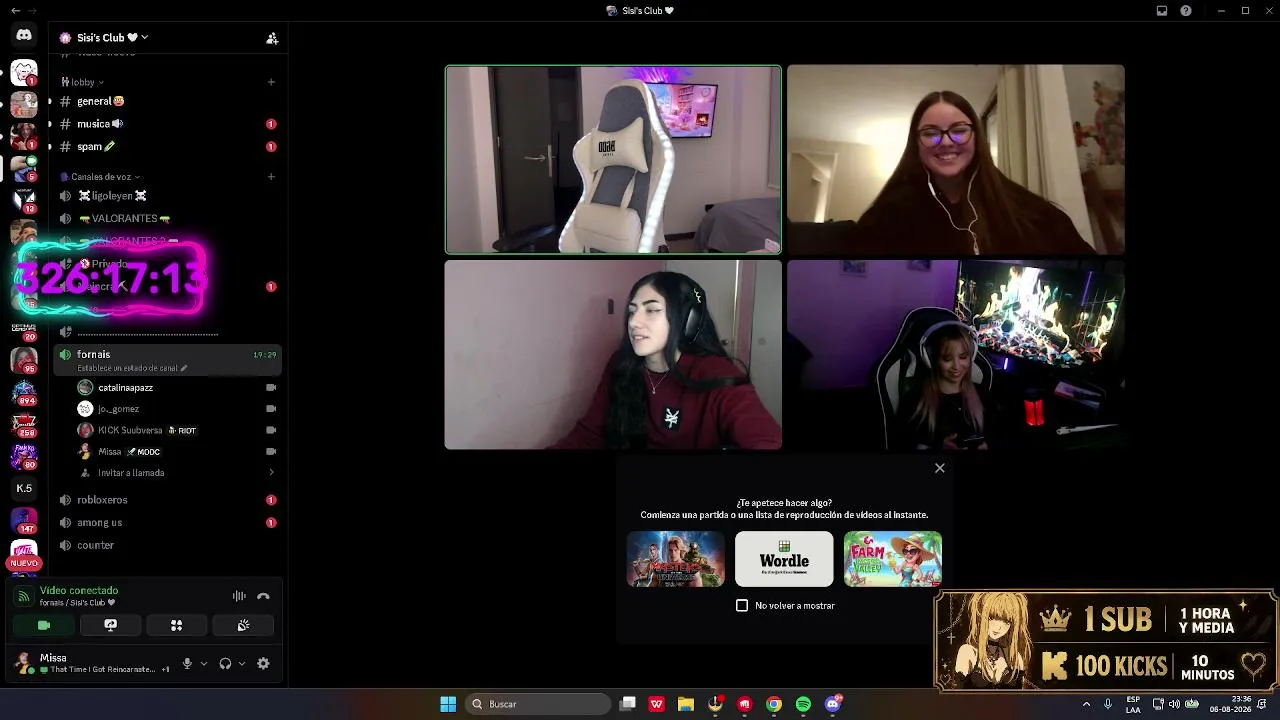The height and width of the screenshot is (720, 1280).
Task: Open voice connection details signal icon
Action: coord(23,596)
